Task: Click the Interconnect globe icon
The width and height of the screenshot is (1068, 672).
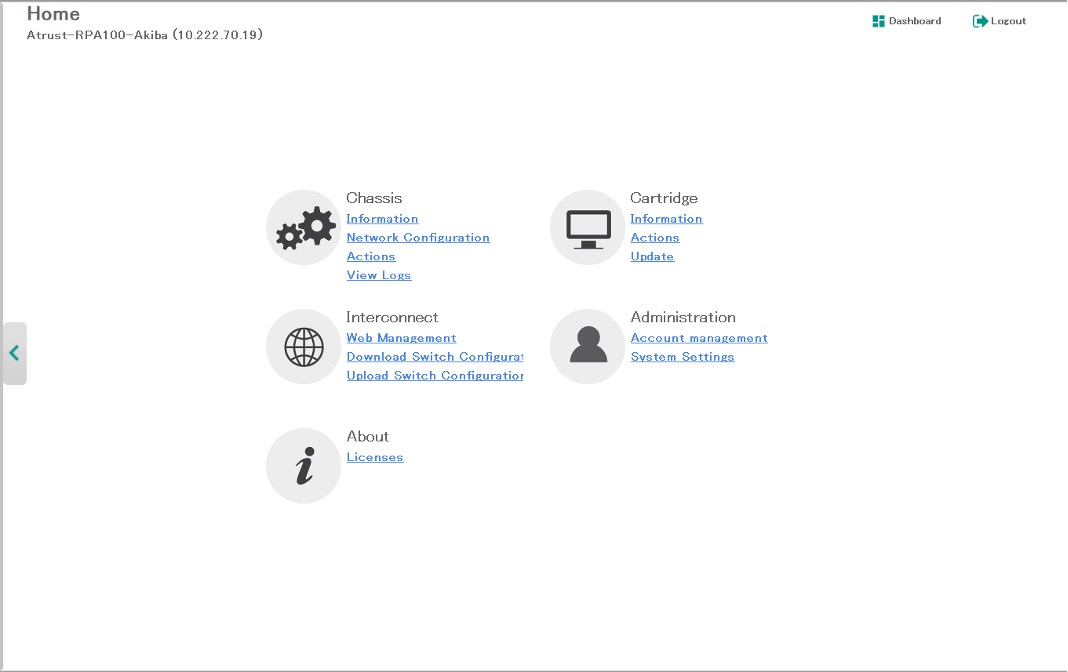Action: pyautogui.click(x=304, y=347)
